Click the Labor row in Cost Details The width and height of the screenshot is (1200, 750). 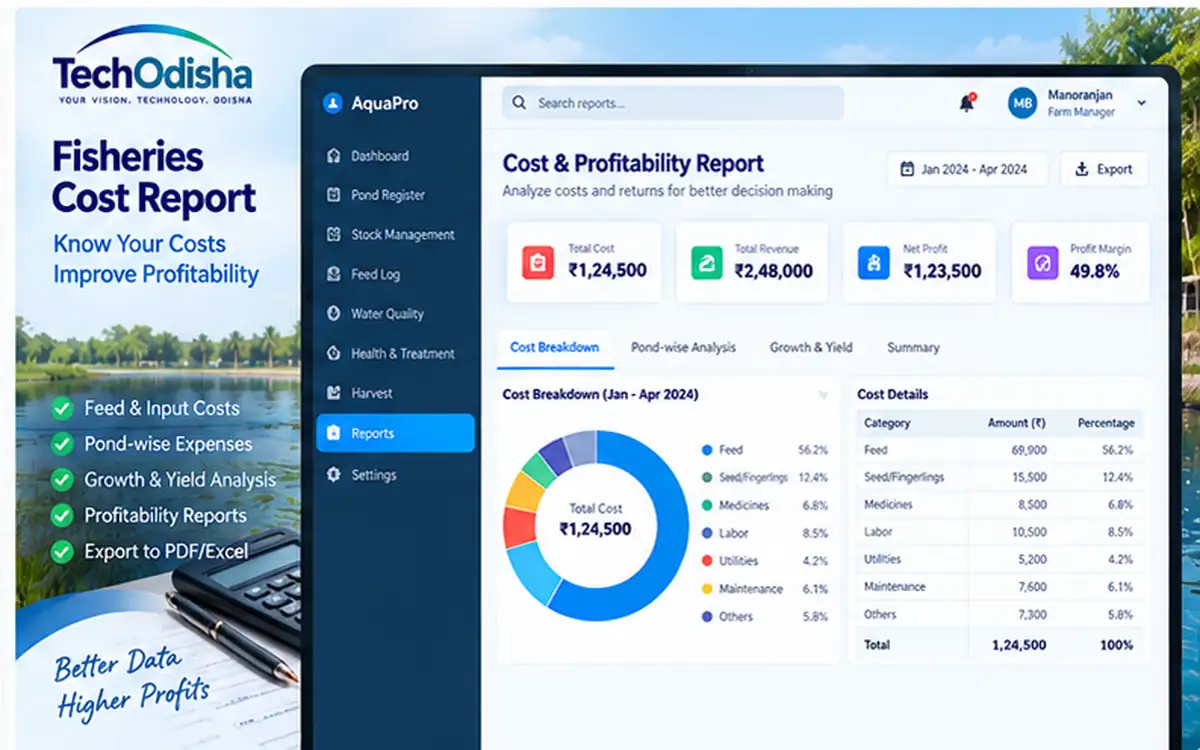coord(998,532)
